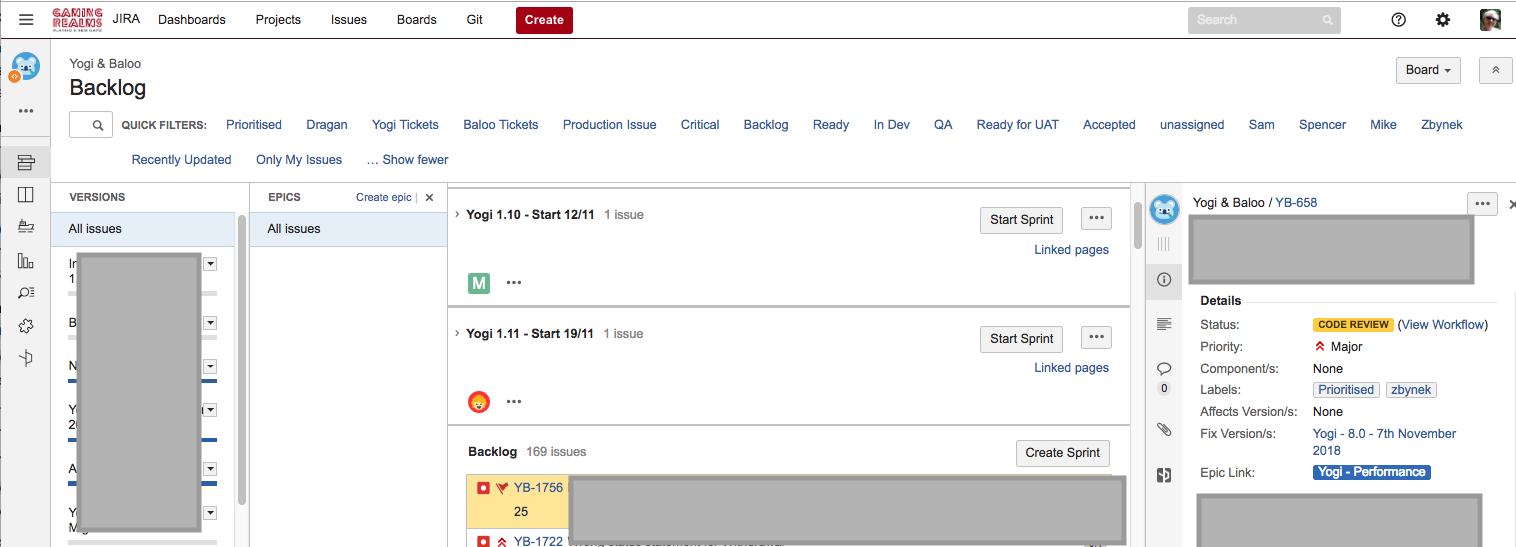Collapse the header with the double chevron button
Image resolution: width=1516 pixels, height=547 pixels.
coord(1495,70)
